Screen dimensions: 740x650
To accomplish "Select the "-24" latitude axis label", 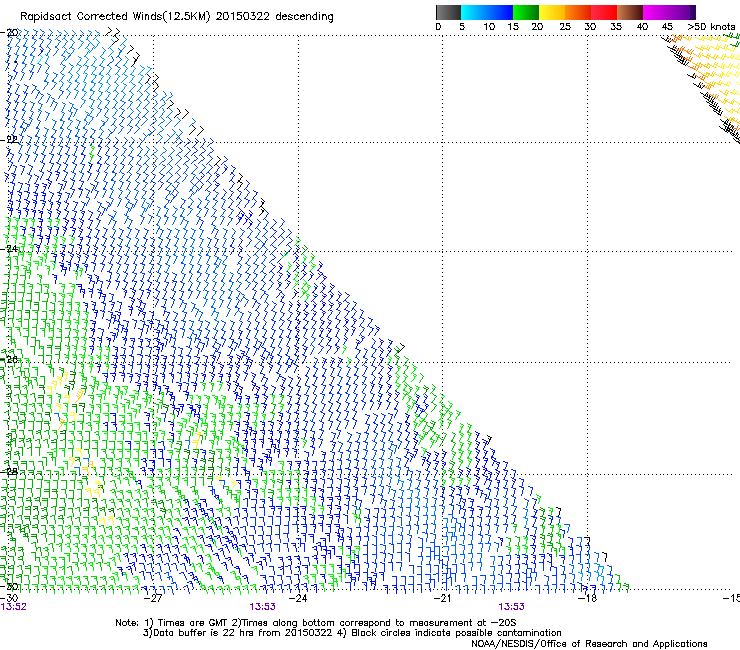I will [9, 249].
